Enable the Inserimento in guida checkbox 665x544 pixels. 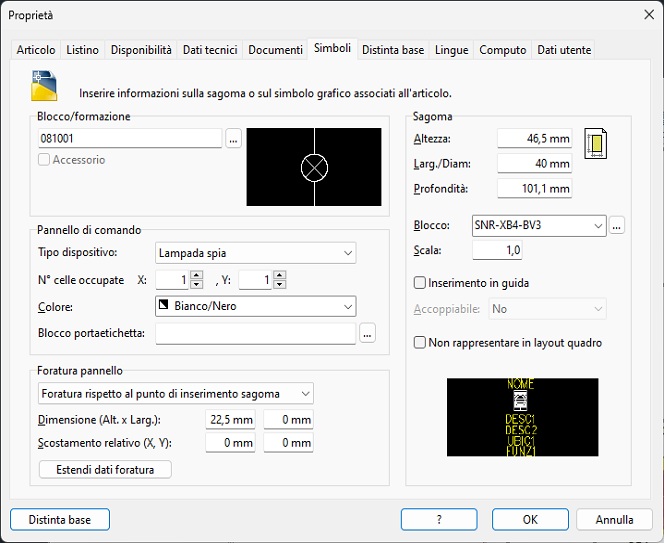point(421,283)
